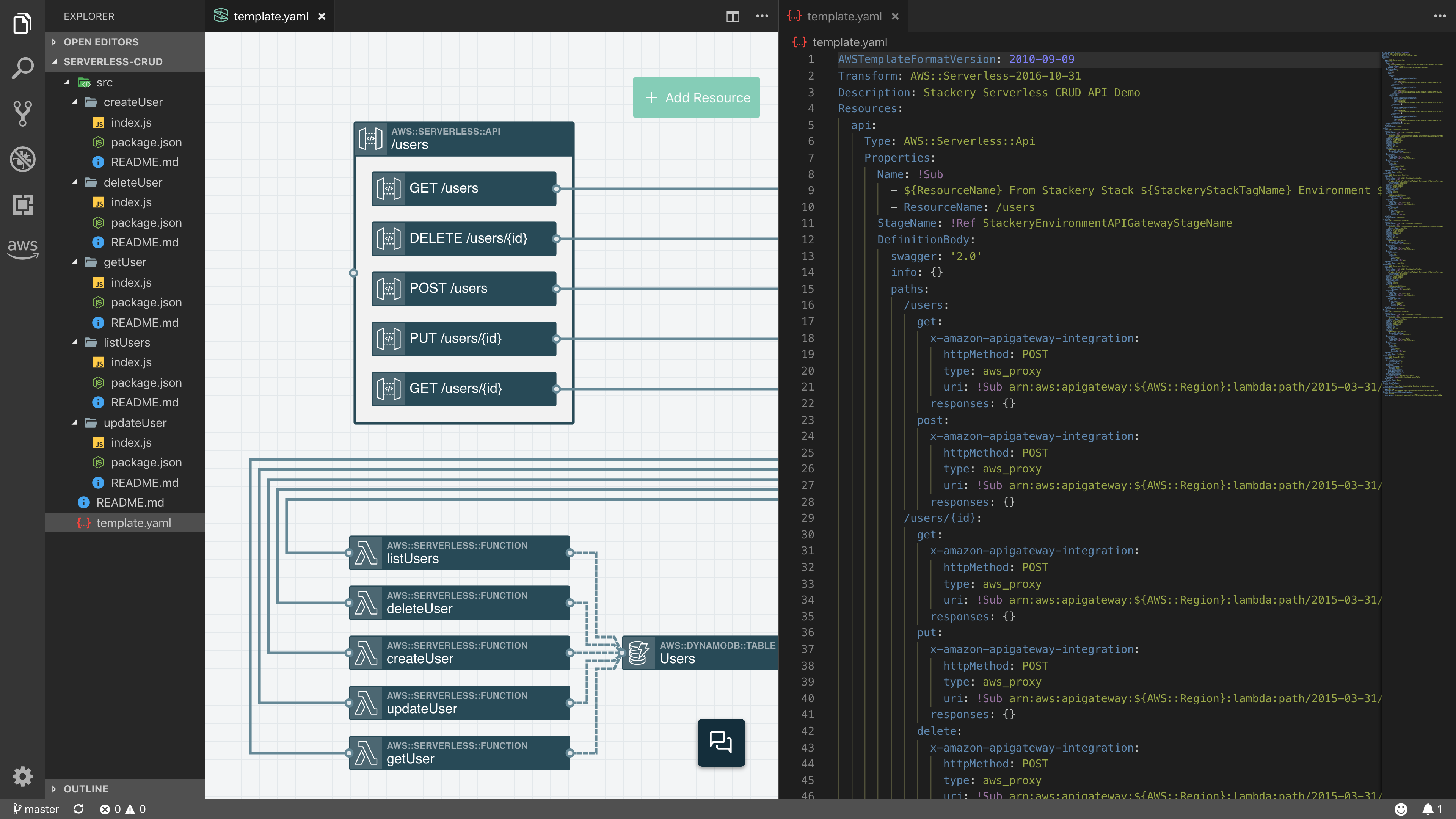The height and width of the screenshot is (819, 1456).
Task: Click the Add Resource button
Action: pyautogui.click(x=696, y=97)
